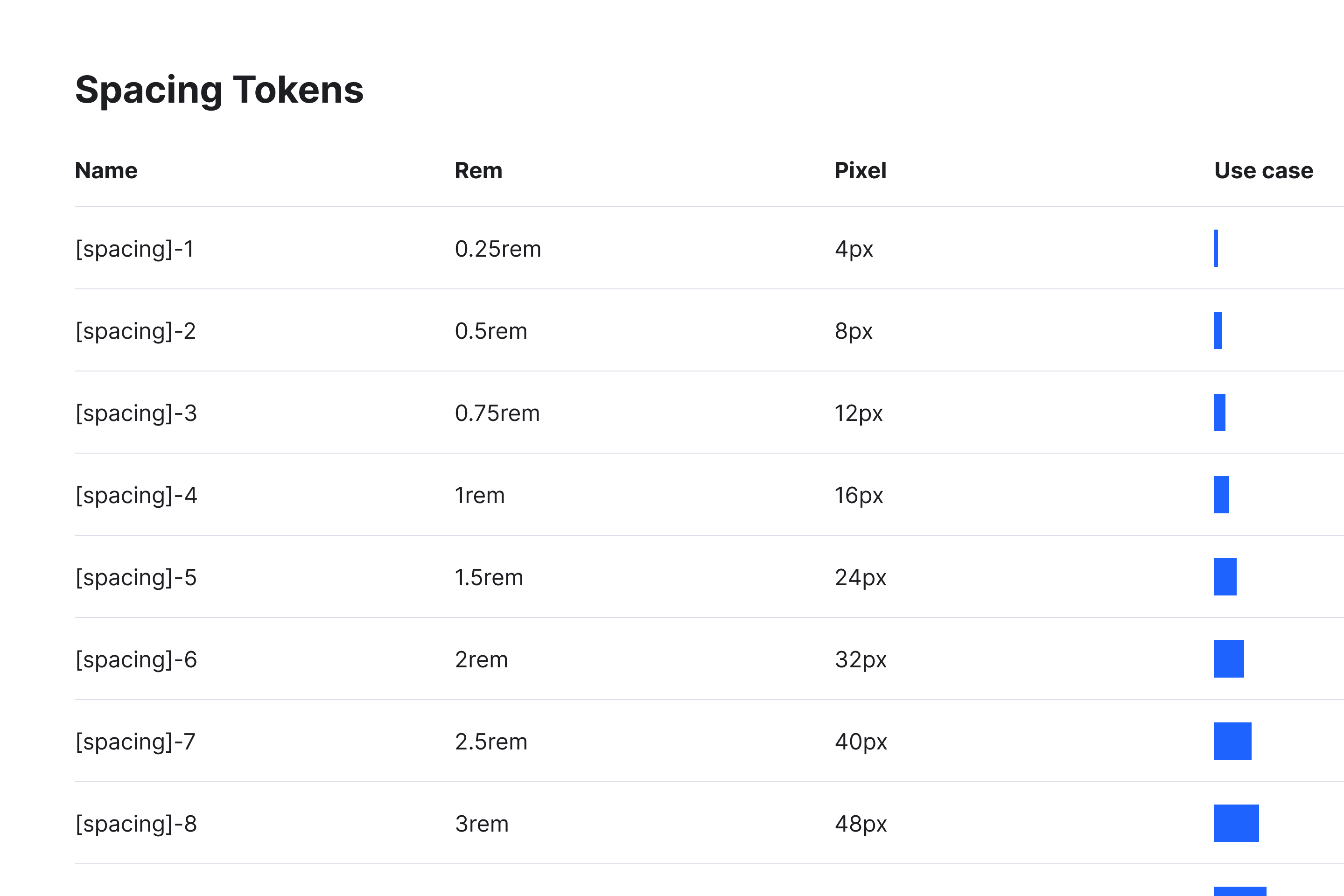Click the blue bar in the [spacing]-2 row

click(x=1218, y=330)
